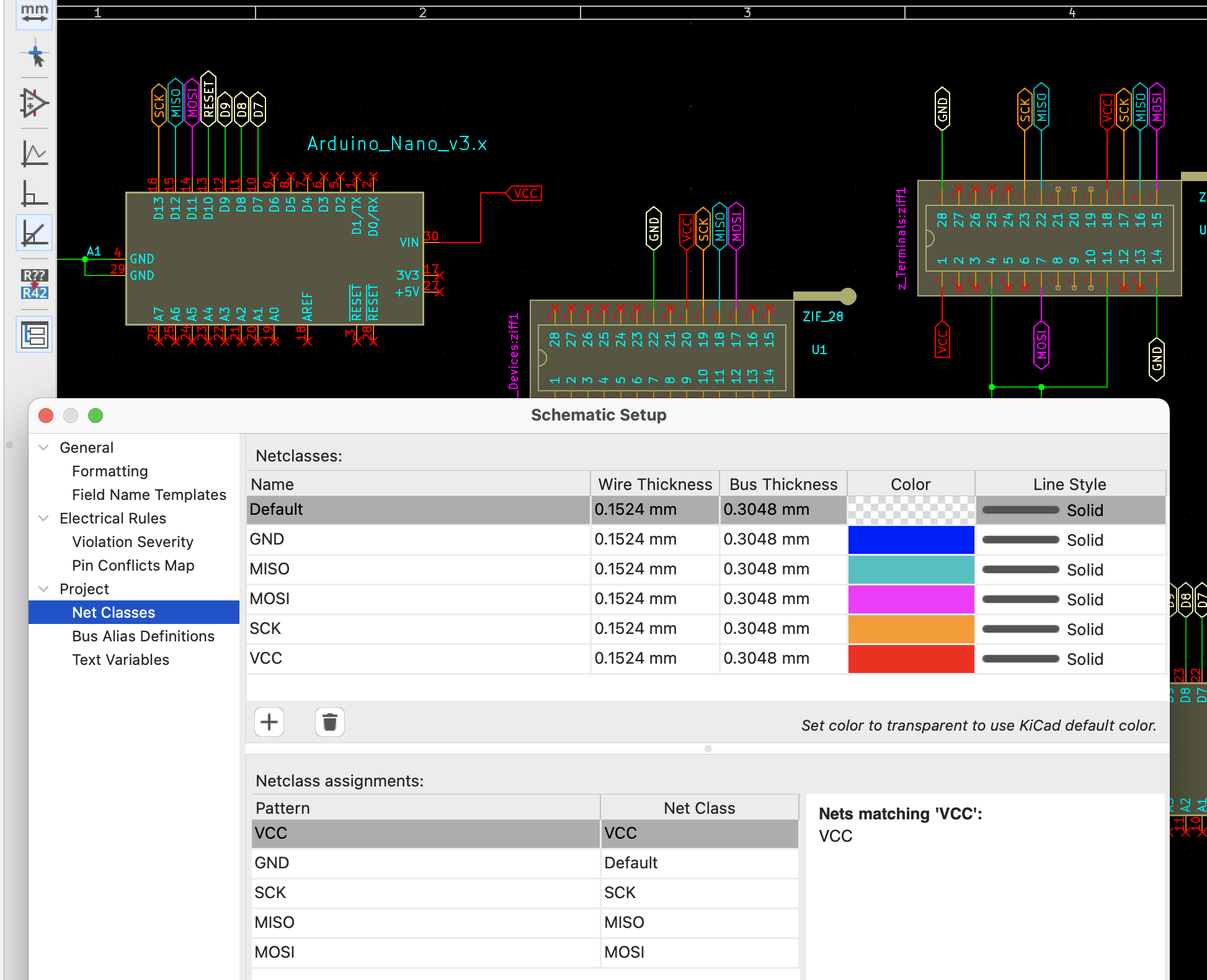Collapse the Electrical Rules section

[44, 518]
